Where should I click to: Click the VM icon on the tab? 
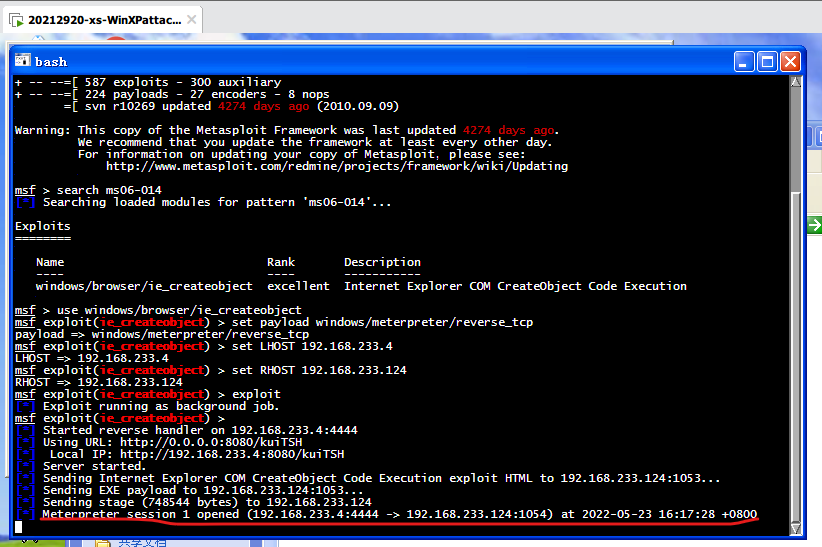click(16, 20)
